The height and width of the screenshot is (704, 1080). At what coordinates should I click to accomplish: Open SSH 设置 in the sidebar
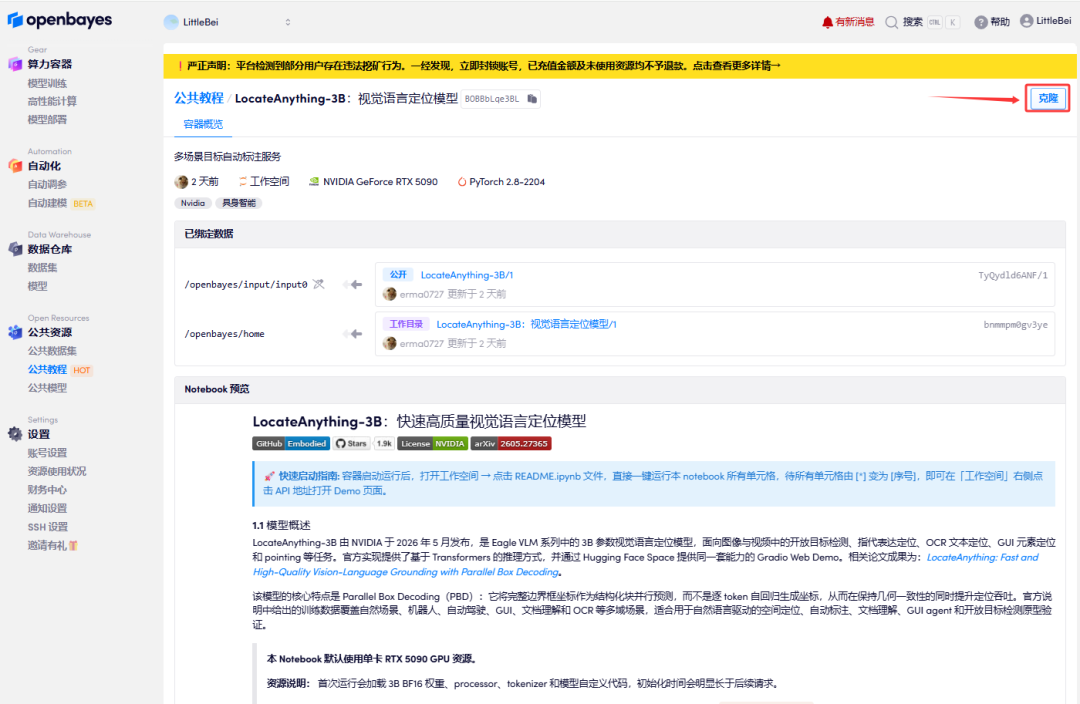click(x=48, y=527)
